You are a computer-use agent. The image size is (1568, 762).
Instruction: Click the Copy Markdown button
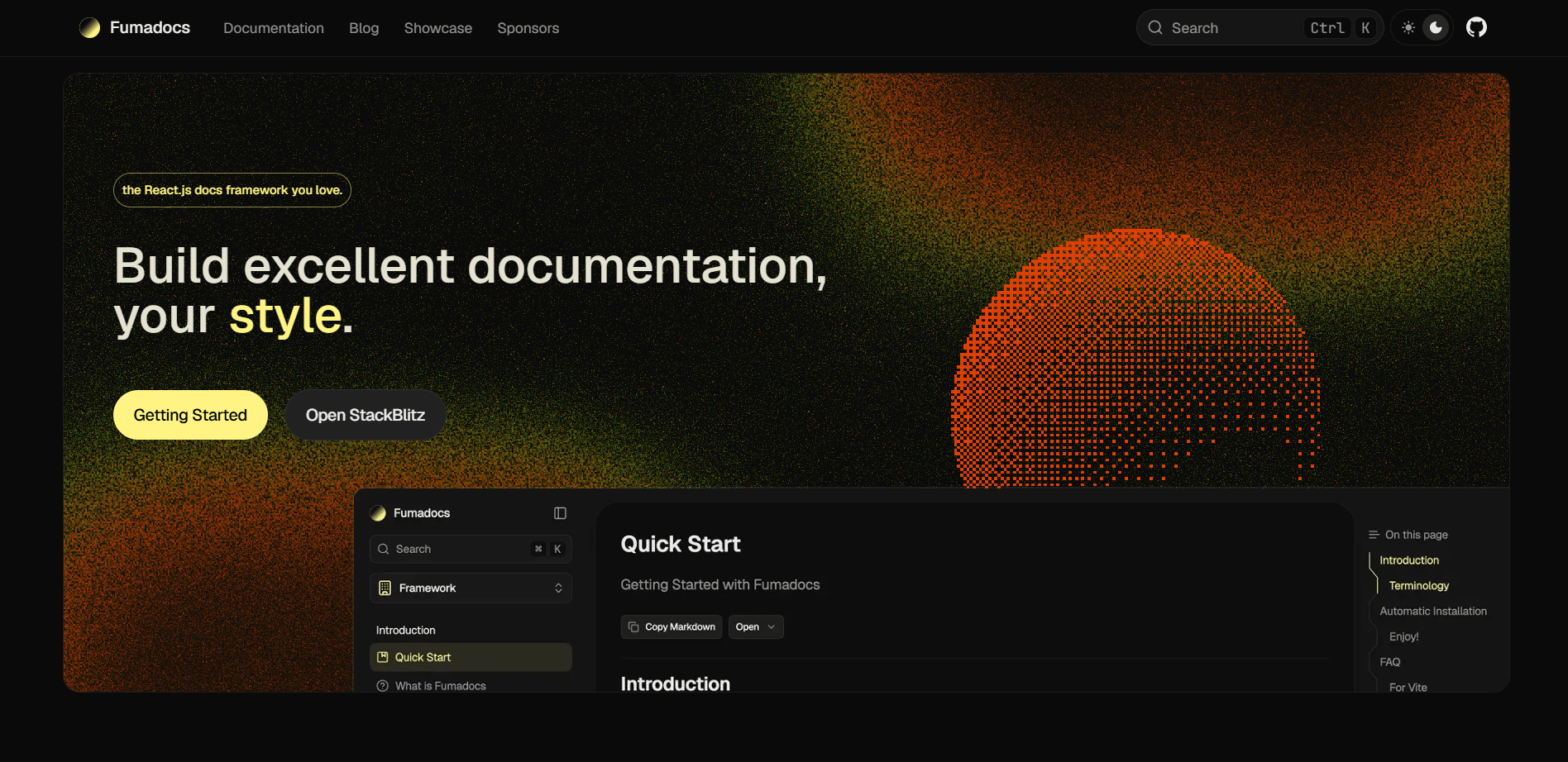(672, 627)
